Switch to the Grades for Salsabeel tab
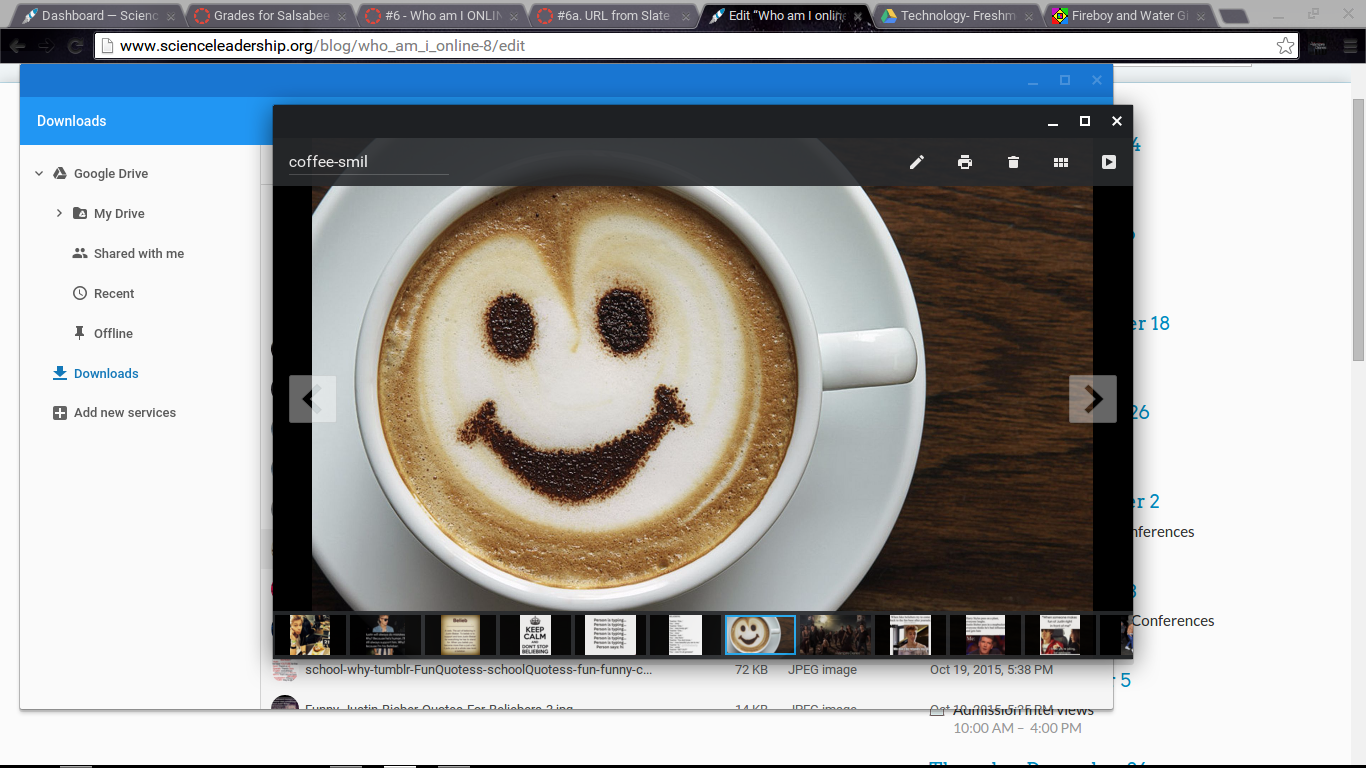This screenshot has width=1366, height=768. click(x=270, y=16)
